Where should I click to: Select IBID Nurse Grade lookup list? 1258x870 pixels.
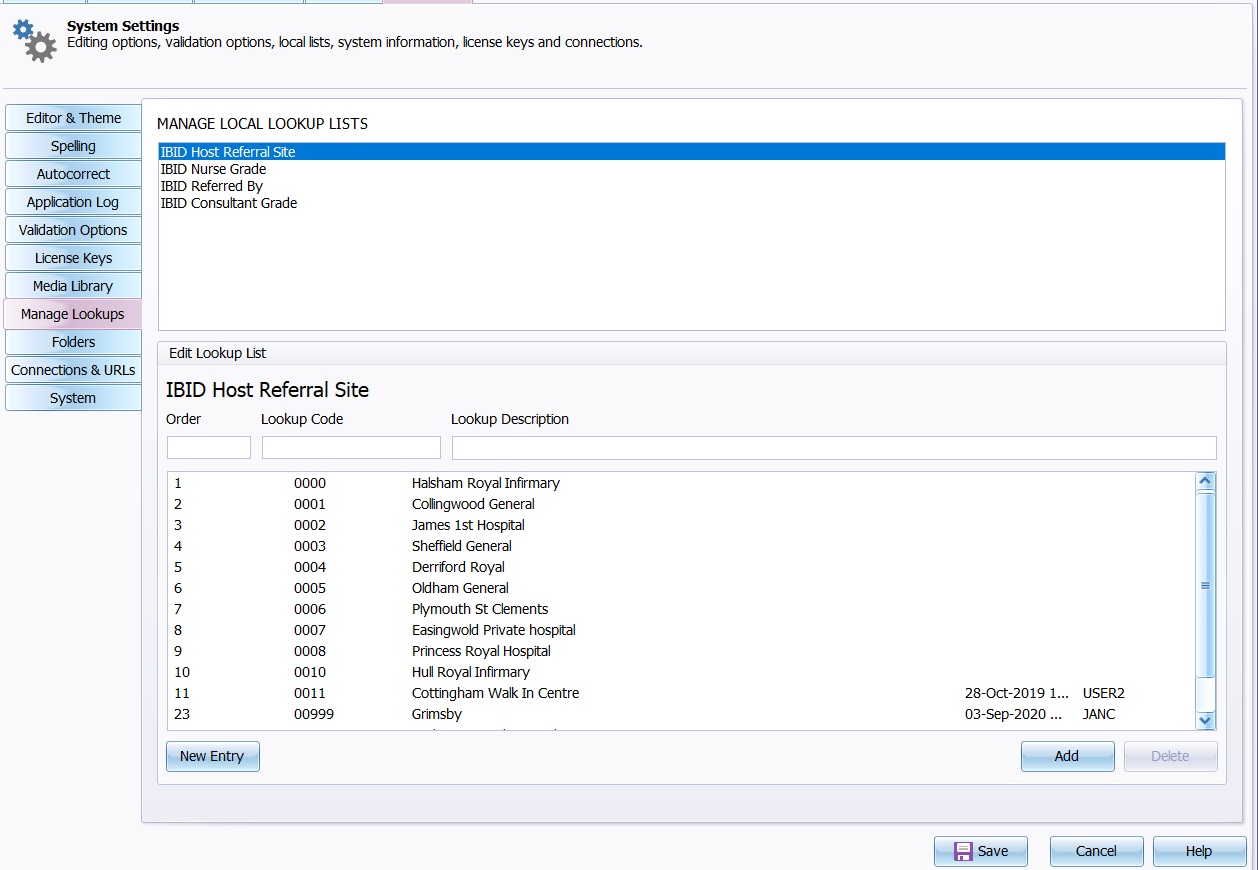coord(213,169)
